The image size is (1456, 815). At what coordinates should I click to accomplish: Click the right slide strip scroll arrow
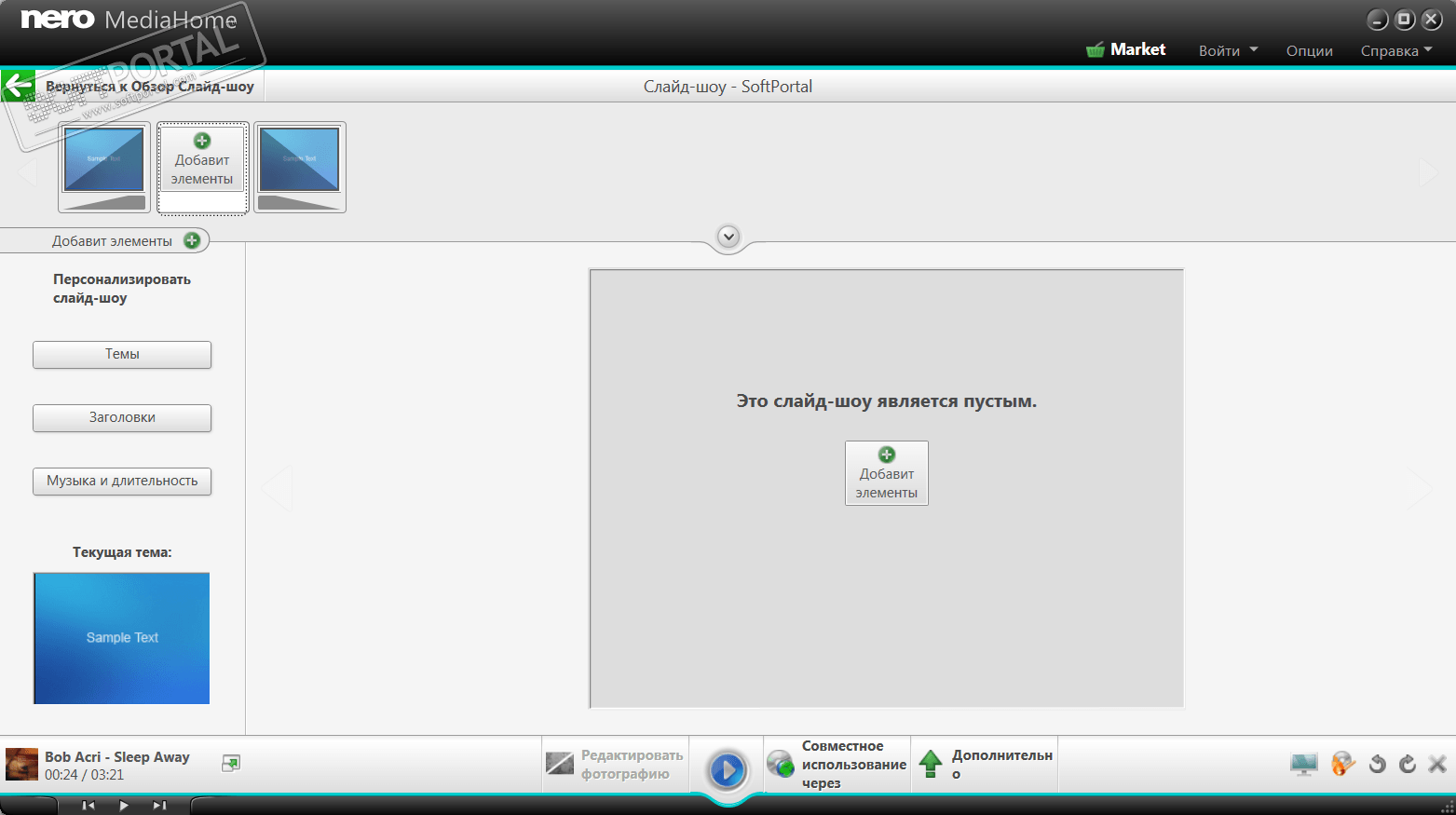click(x=1428, y=170)
